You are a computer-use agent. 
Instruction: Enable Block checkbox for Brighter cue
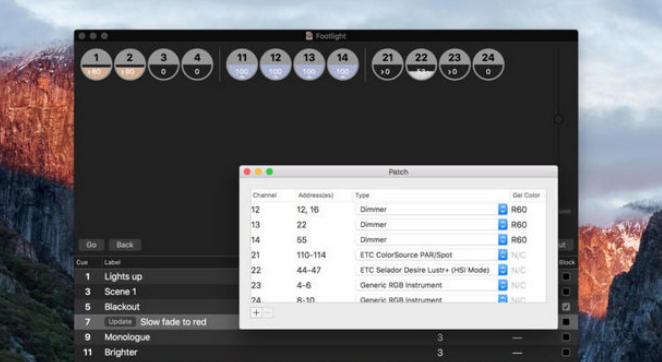tap(566, 352)
